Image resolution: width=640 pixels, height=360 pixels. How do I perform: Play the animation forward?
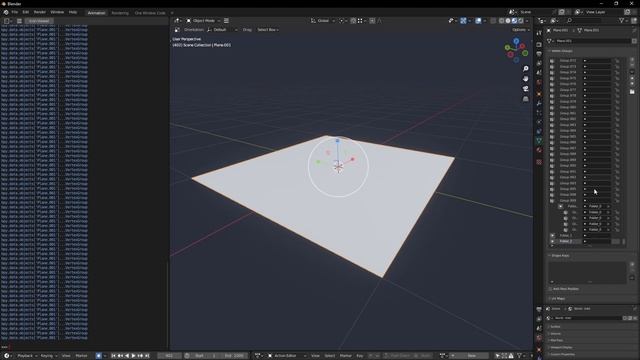(133, 356)
